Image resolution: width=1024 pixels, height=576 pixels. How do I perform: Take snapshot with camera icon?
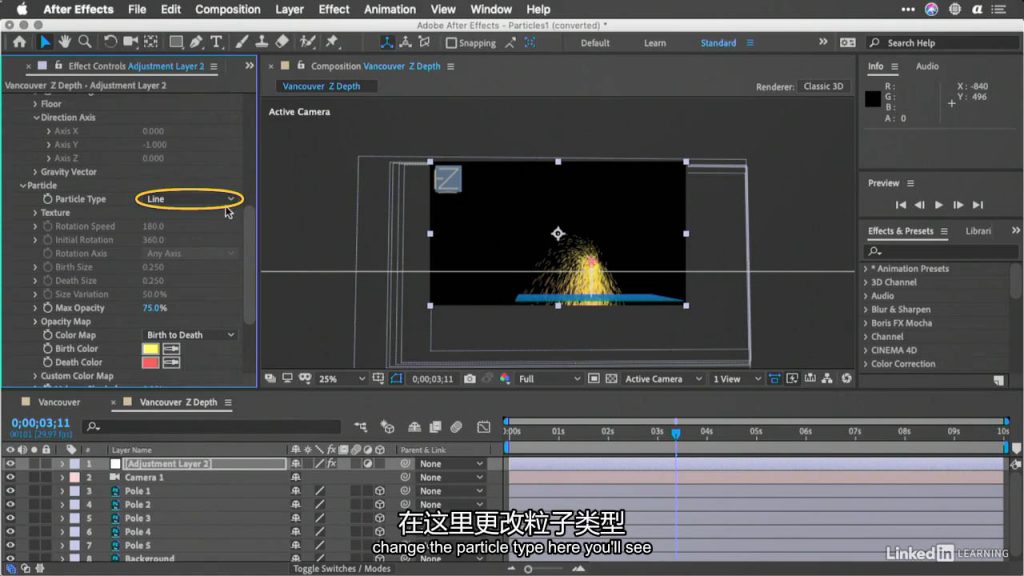pyautogui.click(x=470, y=379)
